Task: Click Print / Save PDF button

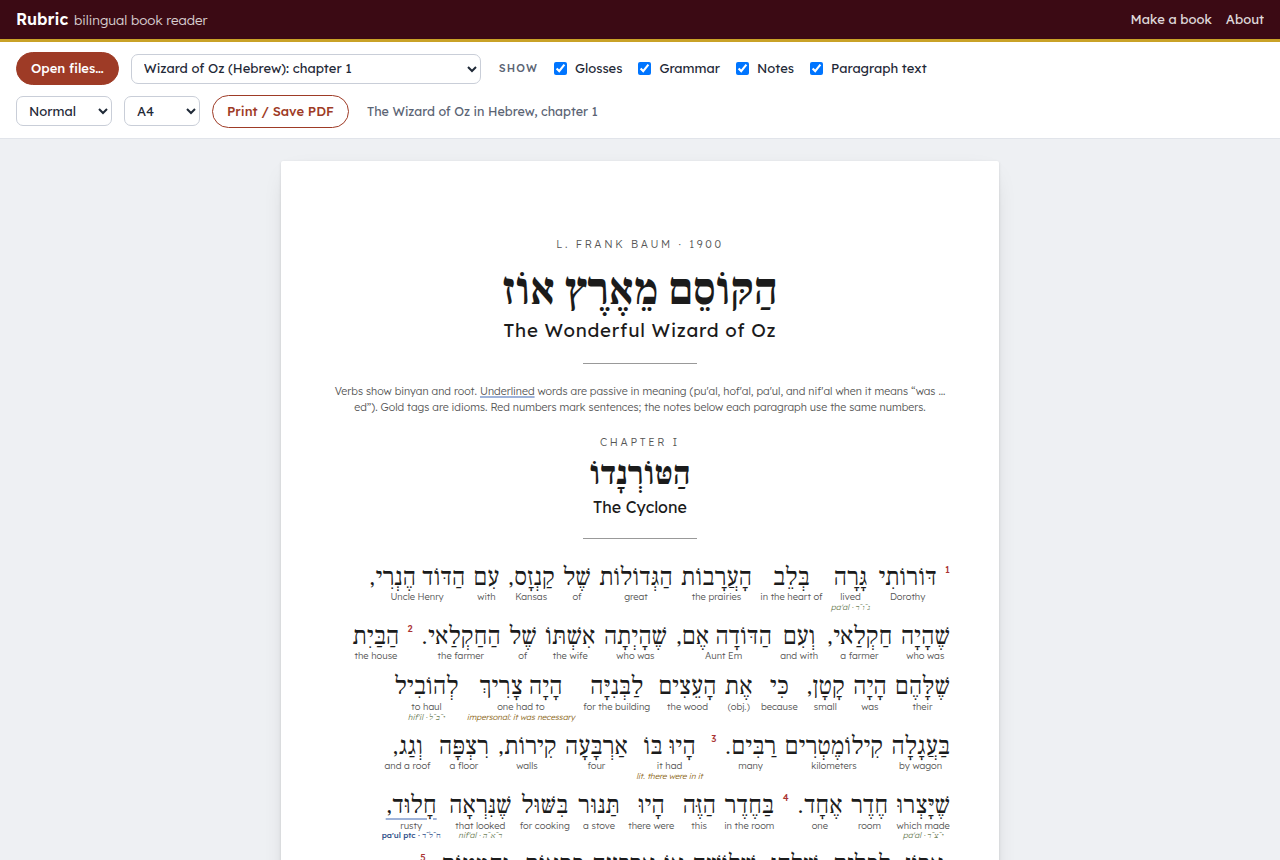Action: coord(280,111)
